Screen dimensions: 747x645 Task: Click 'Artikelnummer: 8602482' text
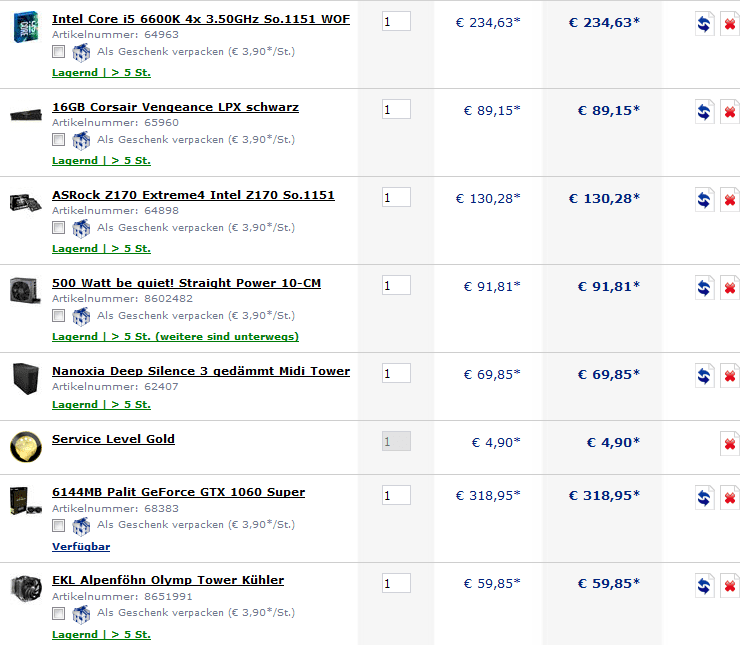(122, 299)
